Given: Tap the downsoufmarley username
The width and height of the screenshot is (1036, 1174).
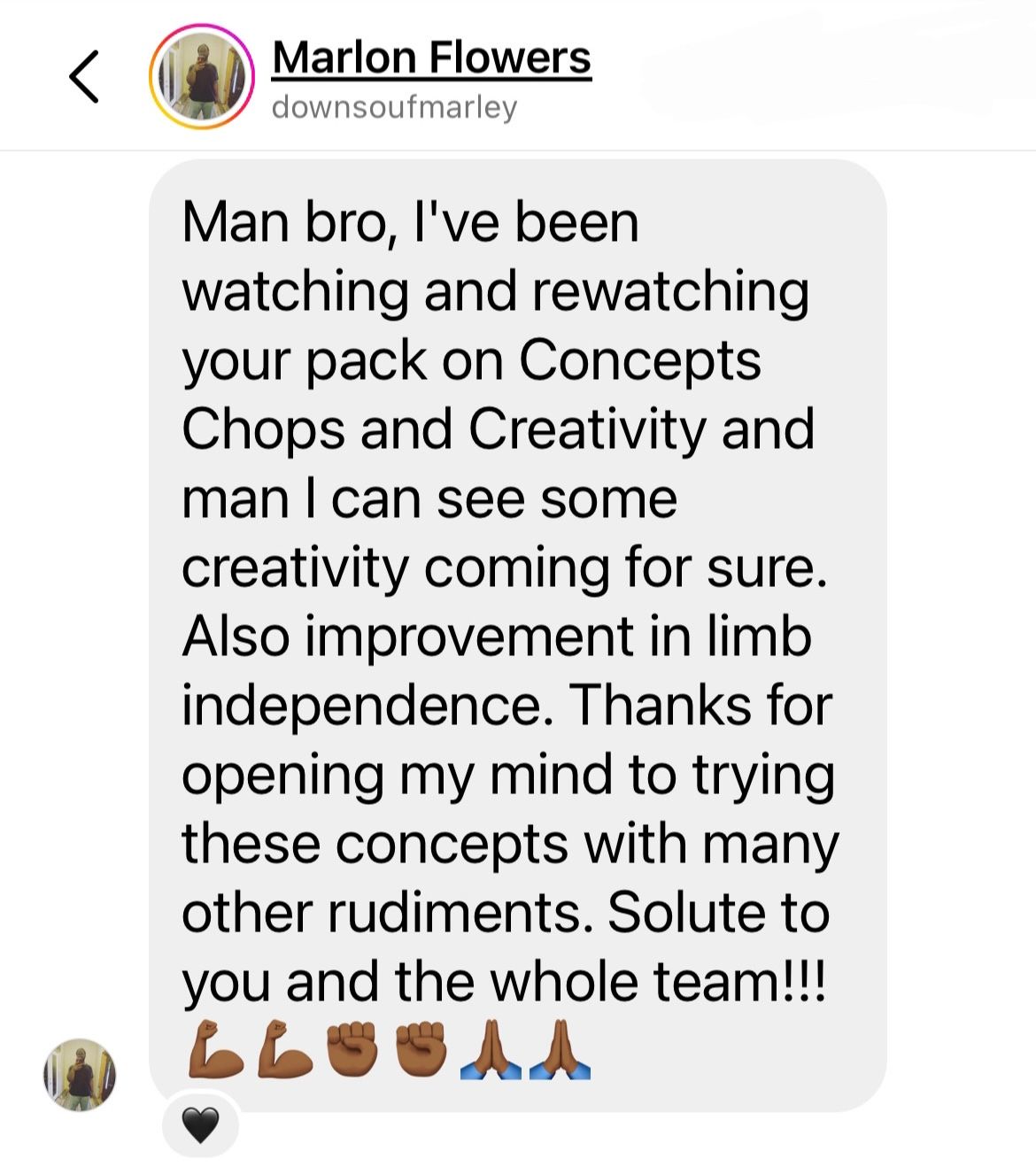Looking at the screenshot, I should click(x=394, y=107).
